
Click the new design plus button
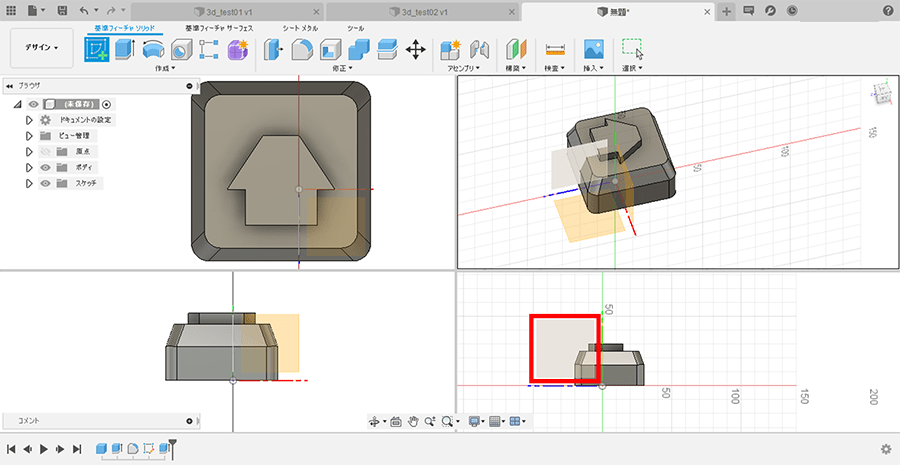click(727, 10)
